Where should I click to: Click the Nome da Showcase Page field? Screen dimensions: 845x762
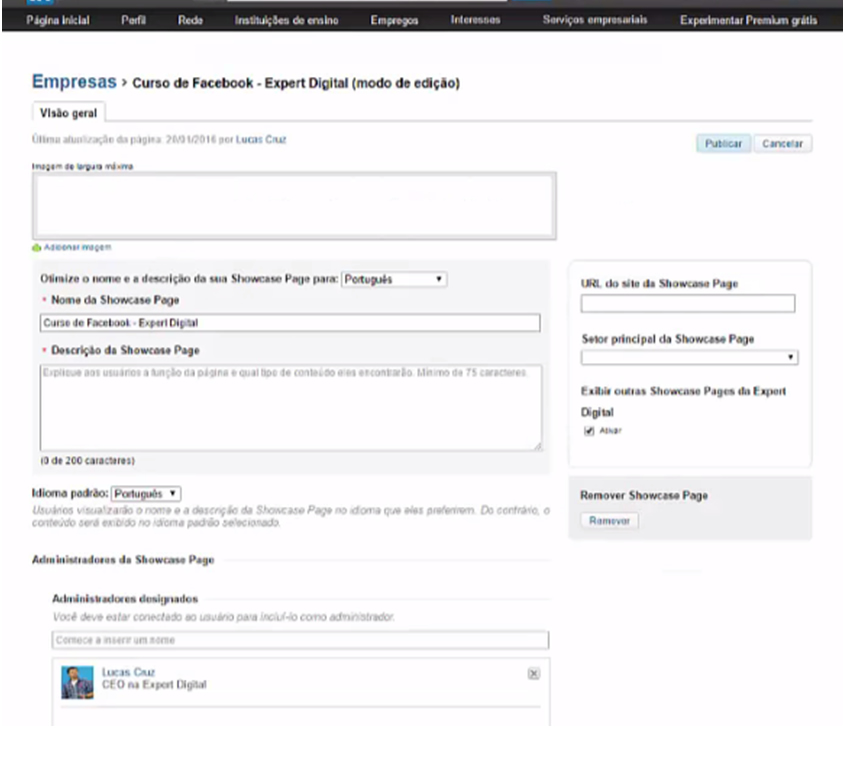[x=290, y=323]
